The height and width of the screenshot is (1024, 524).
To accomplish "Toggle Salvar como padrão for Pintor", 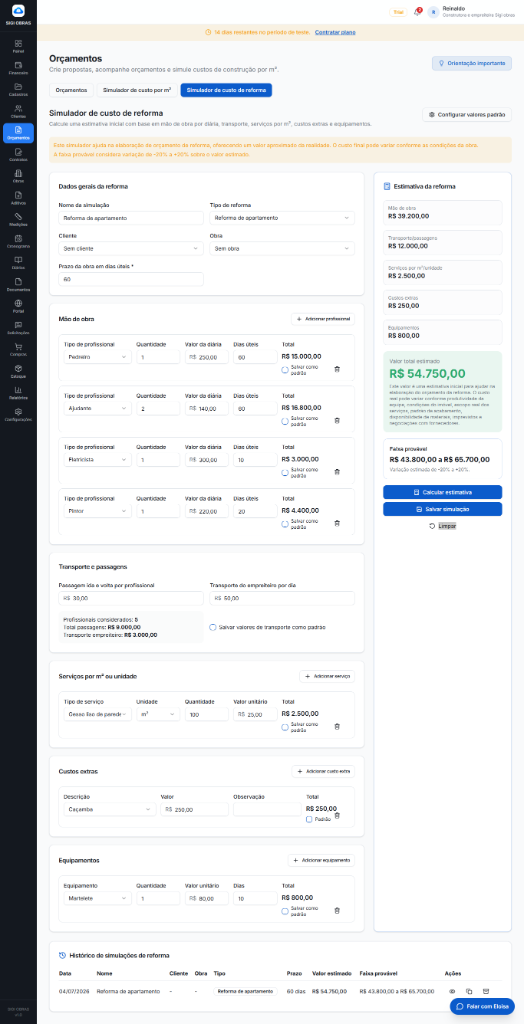I will click(285, 524).
